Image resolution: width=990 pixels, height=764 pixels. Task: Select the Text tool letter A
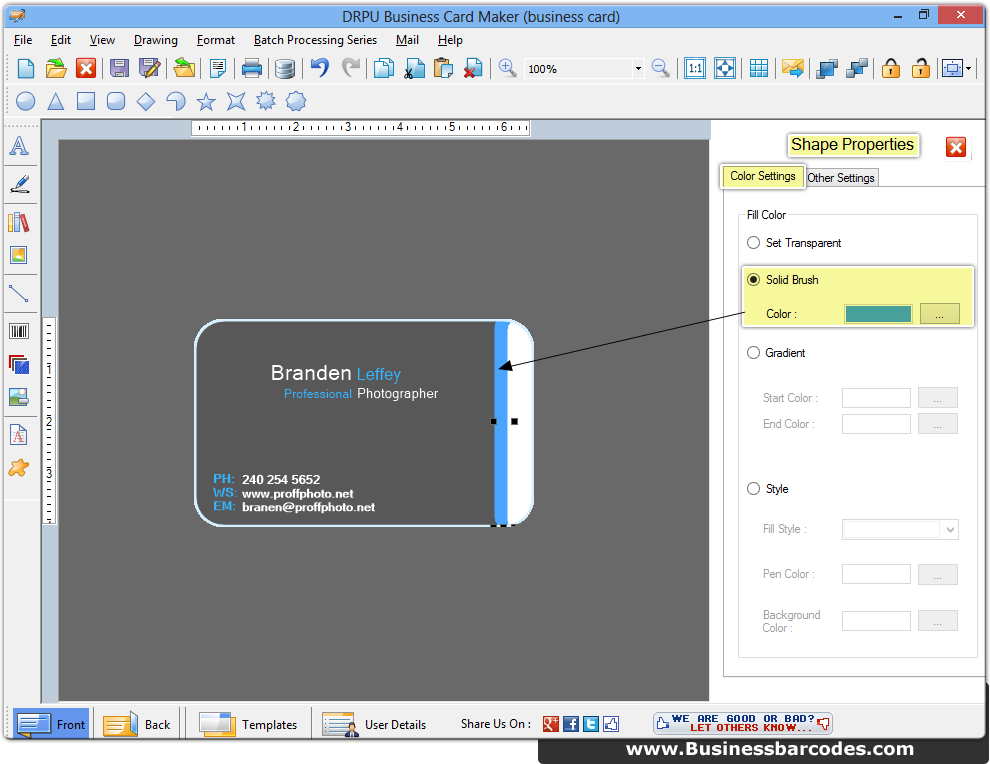(x=20, y=146)
